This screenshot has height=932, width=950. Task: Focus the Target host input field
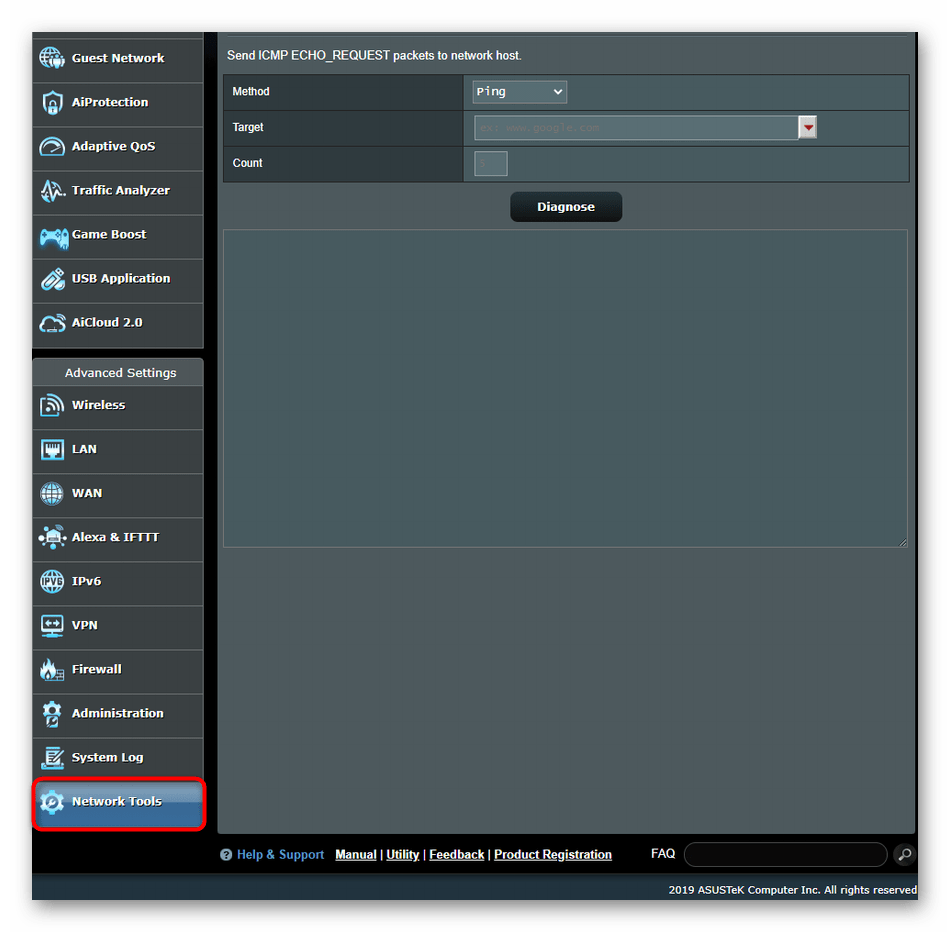(636, 128)
